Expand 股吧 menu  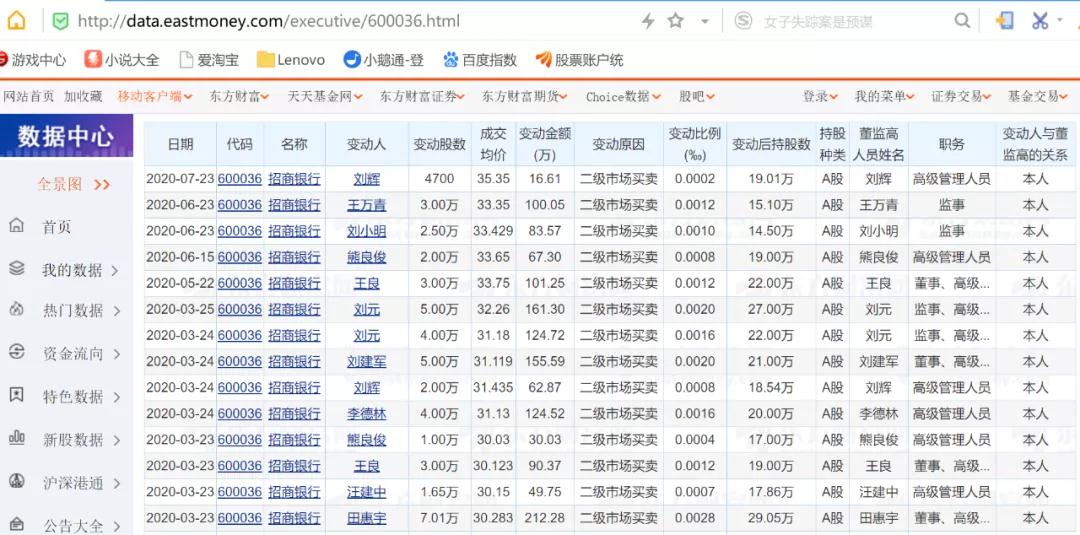point(697,96)
